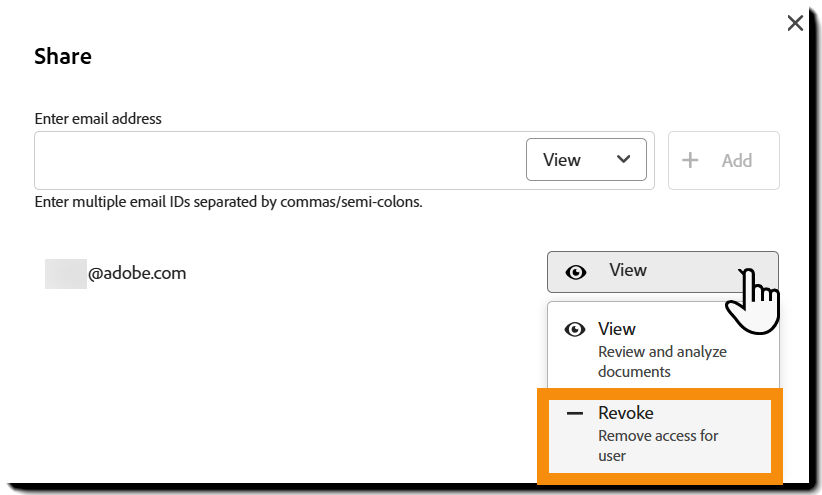Screen dimensions: 822x495
Task: Close the Share dialog
Action: pos(795,23)
